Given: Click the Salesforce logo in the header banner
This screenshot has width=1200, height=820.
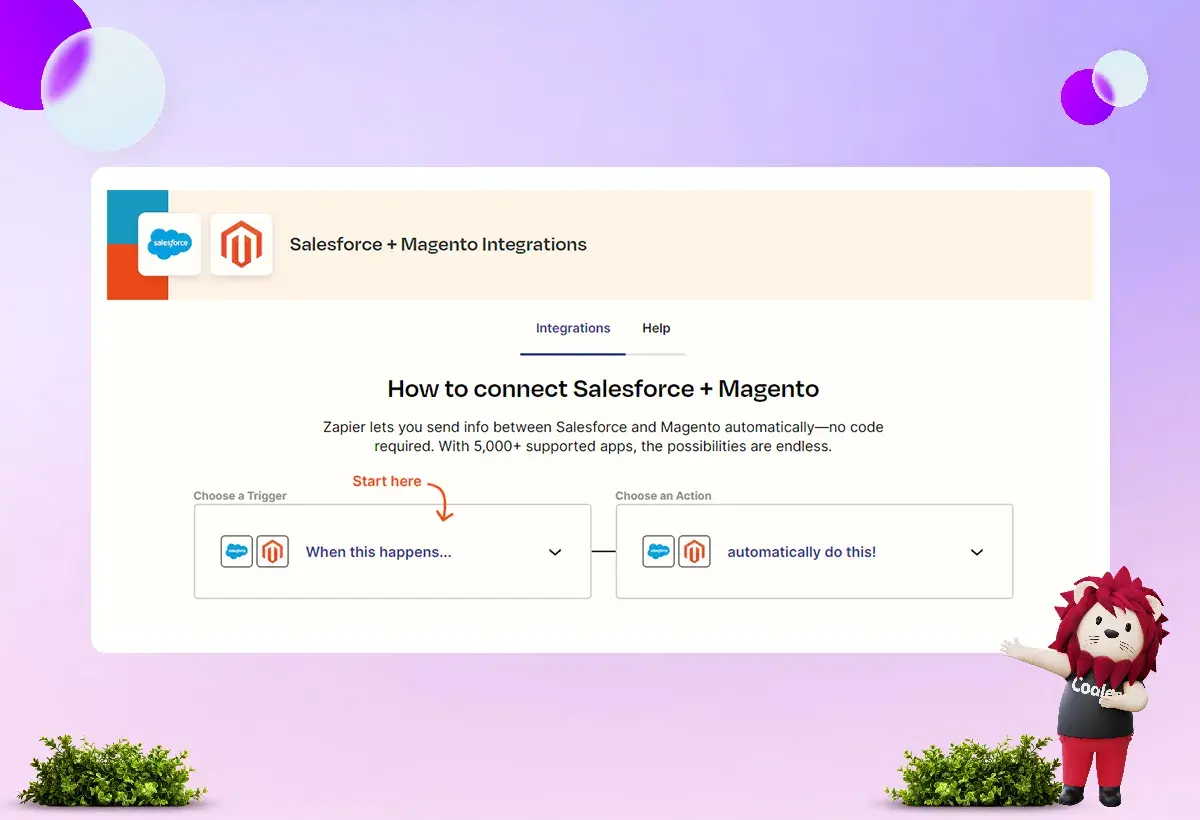Looking at the screenshot, I should pyautogui.click(x=169, y=244).
